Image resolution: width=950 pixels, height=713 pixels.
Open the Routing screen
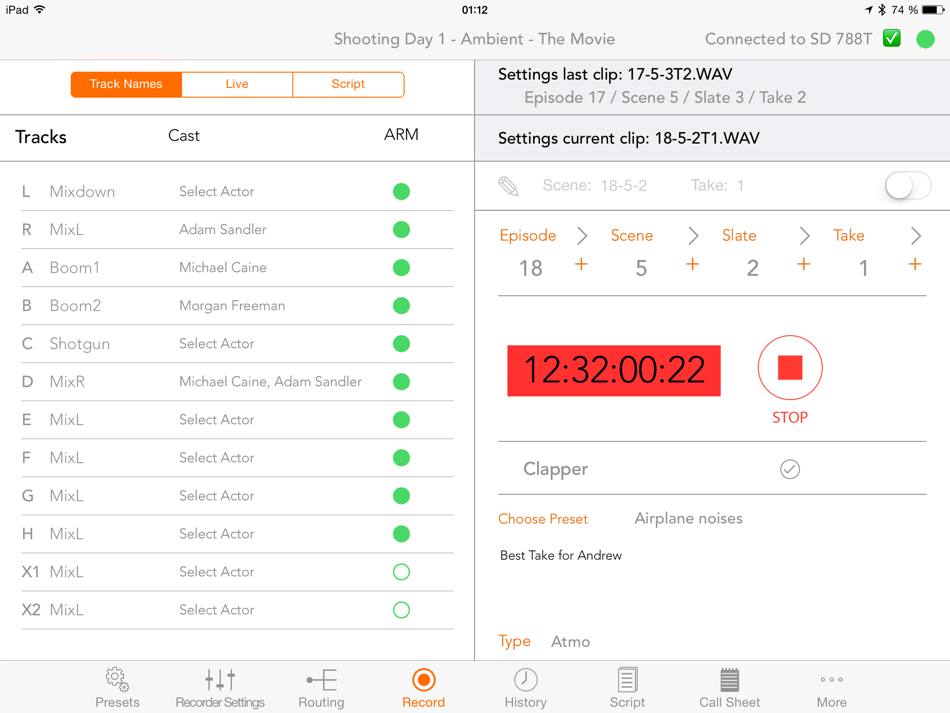click(321, 688)
